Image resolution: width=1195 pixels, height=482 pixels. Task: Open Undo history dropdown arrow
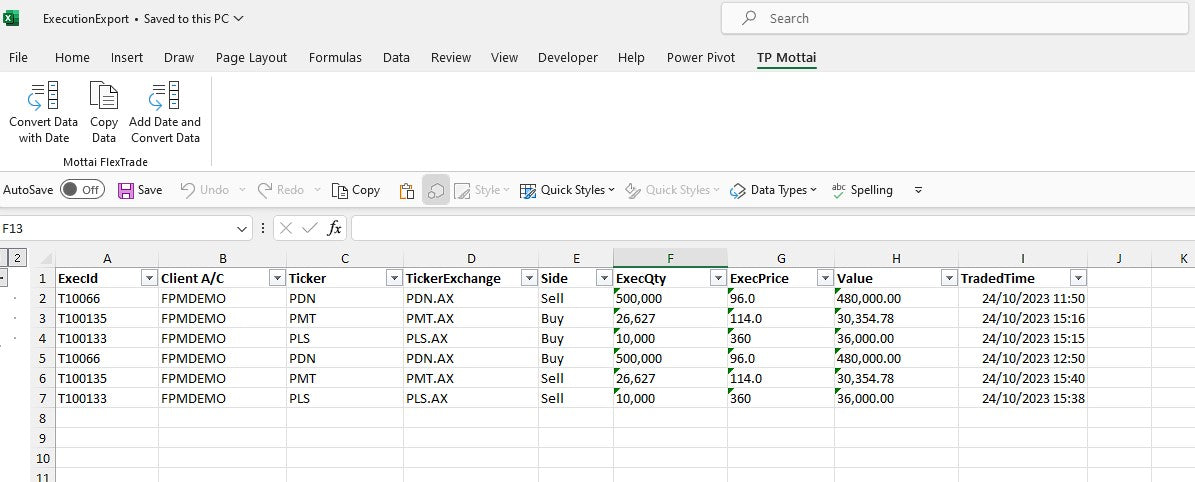[242, 190]
